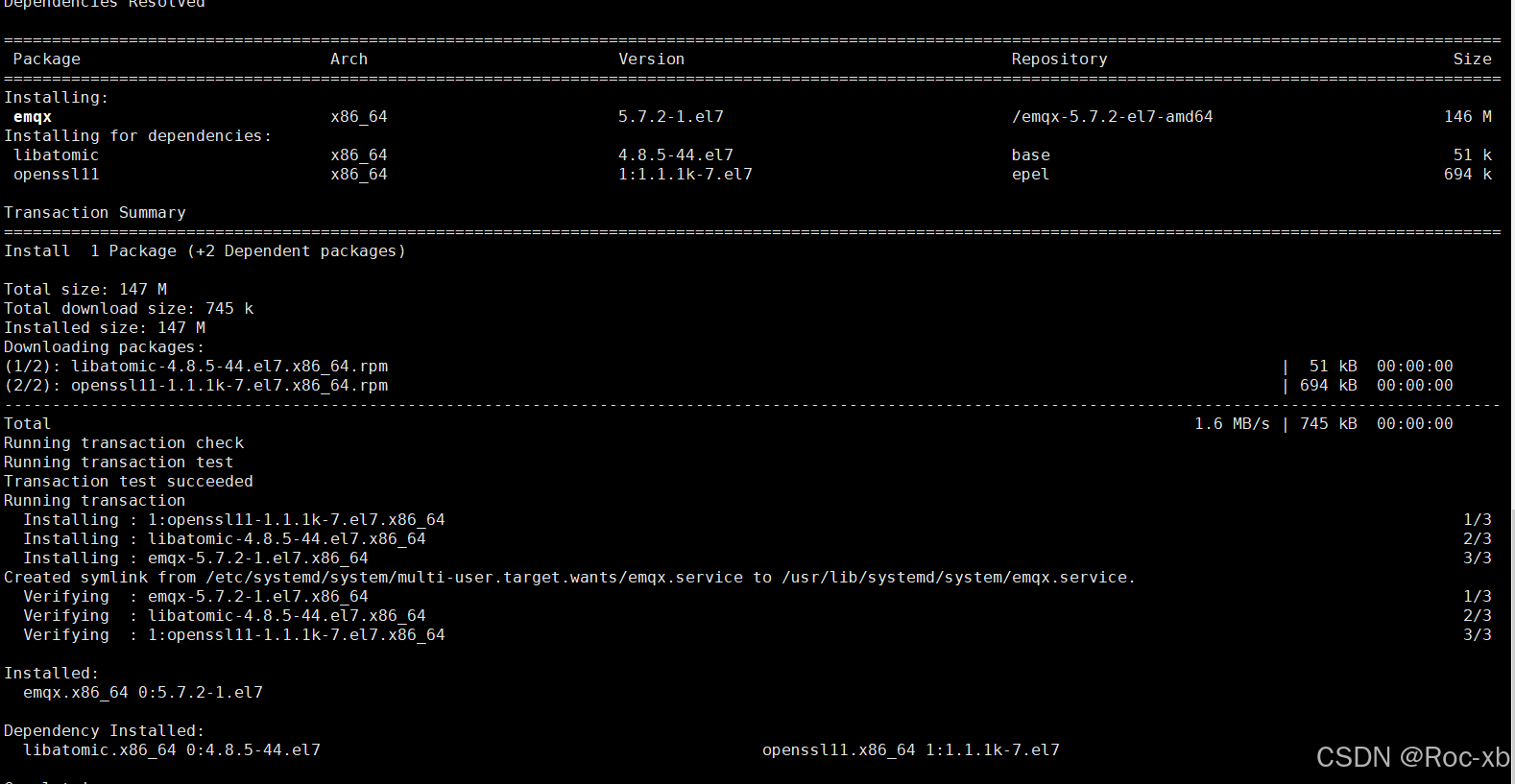Click the 'Arch' column header
Image resolution: width=1515 pixels, height=784 pixels.
(x=349, y=59)
